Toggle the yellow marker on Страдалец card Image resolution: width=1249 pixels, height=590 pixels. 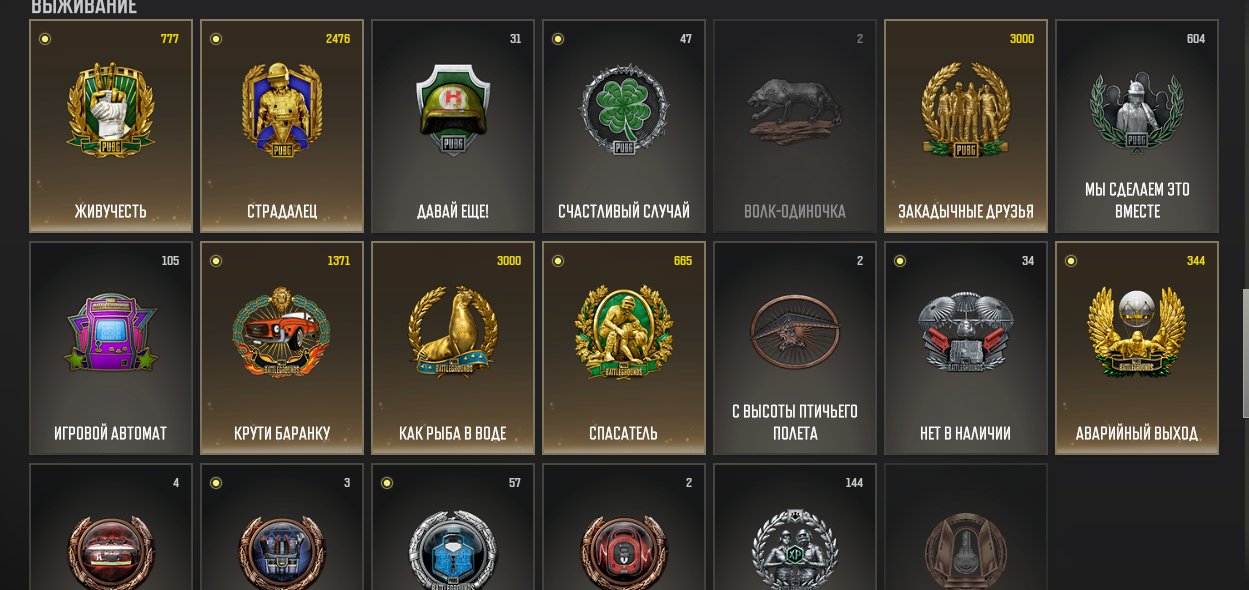[x=215, y=39]
